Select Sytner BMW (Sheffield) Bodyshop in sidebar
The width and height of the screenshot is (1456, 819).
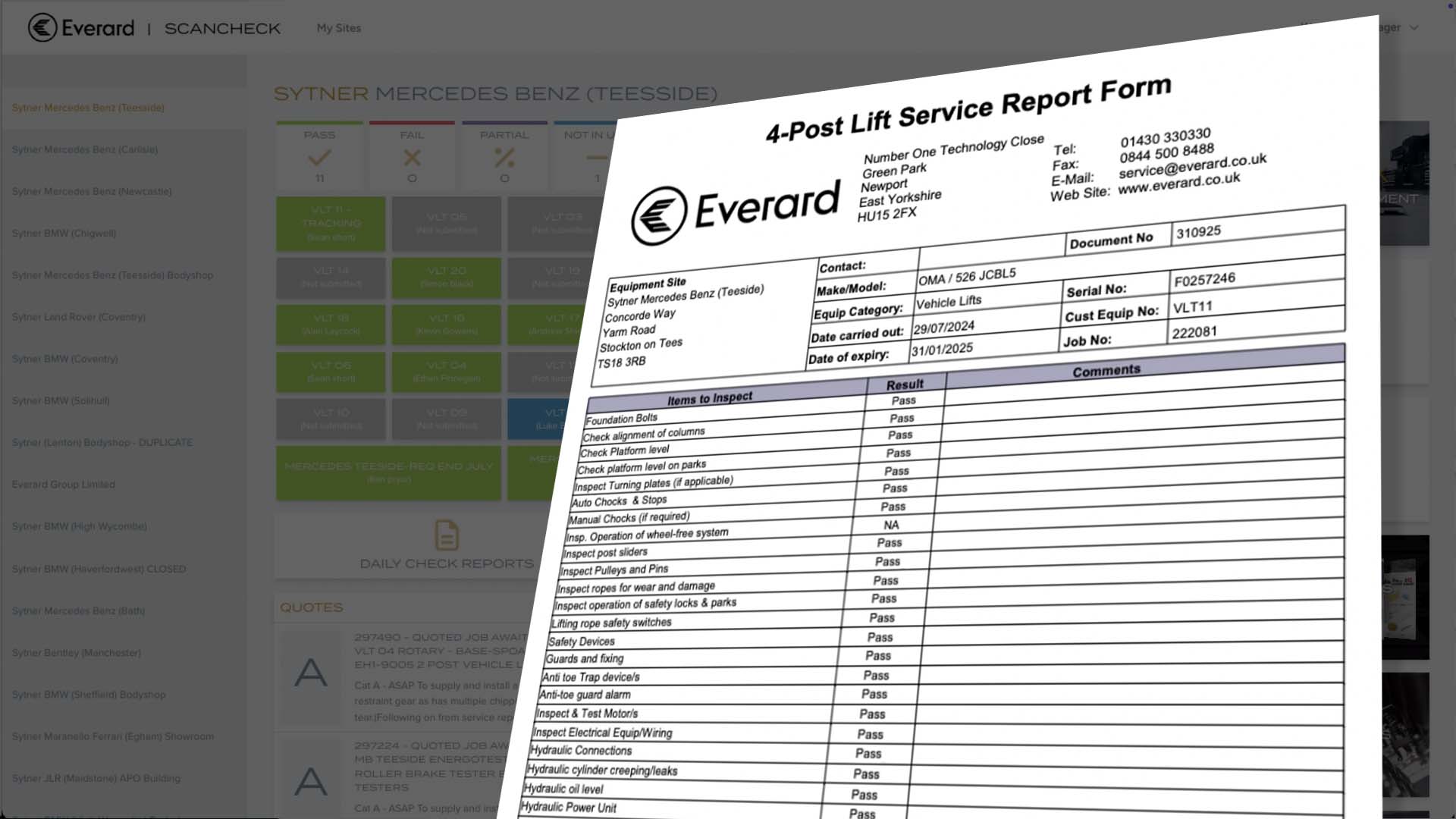click(x=88, y=694)
